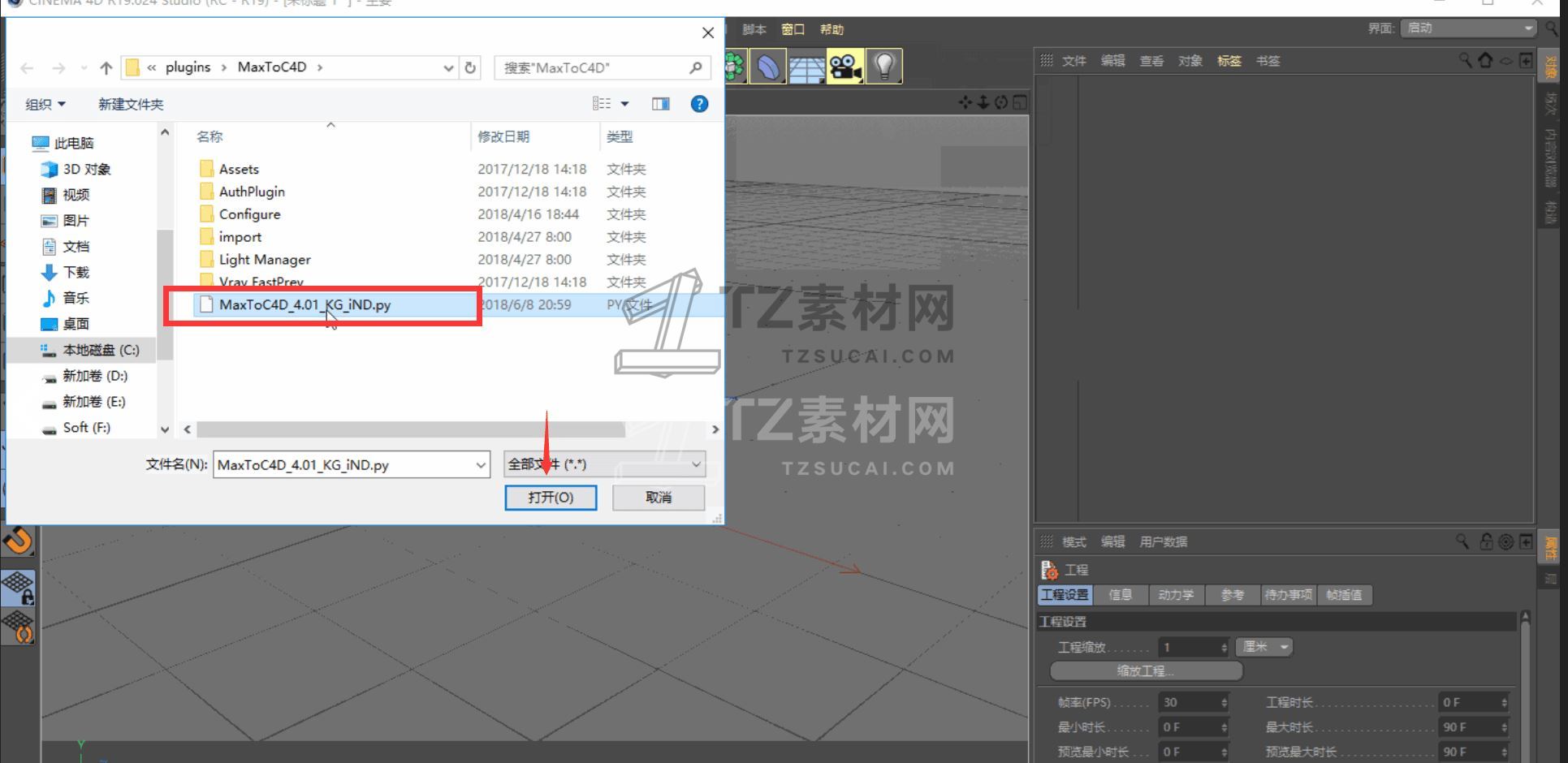Select the Light bulb tool icon
The image size is (1568, 763).
pos(884,67)
